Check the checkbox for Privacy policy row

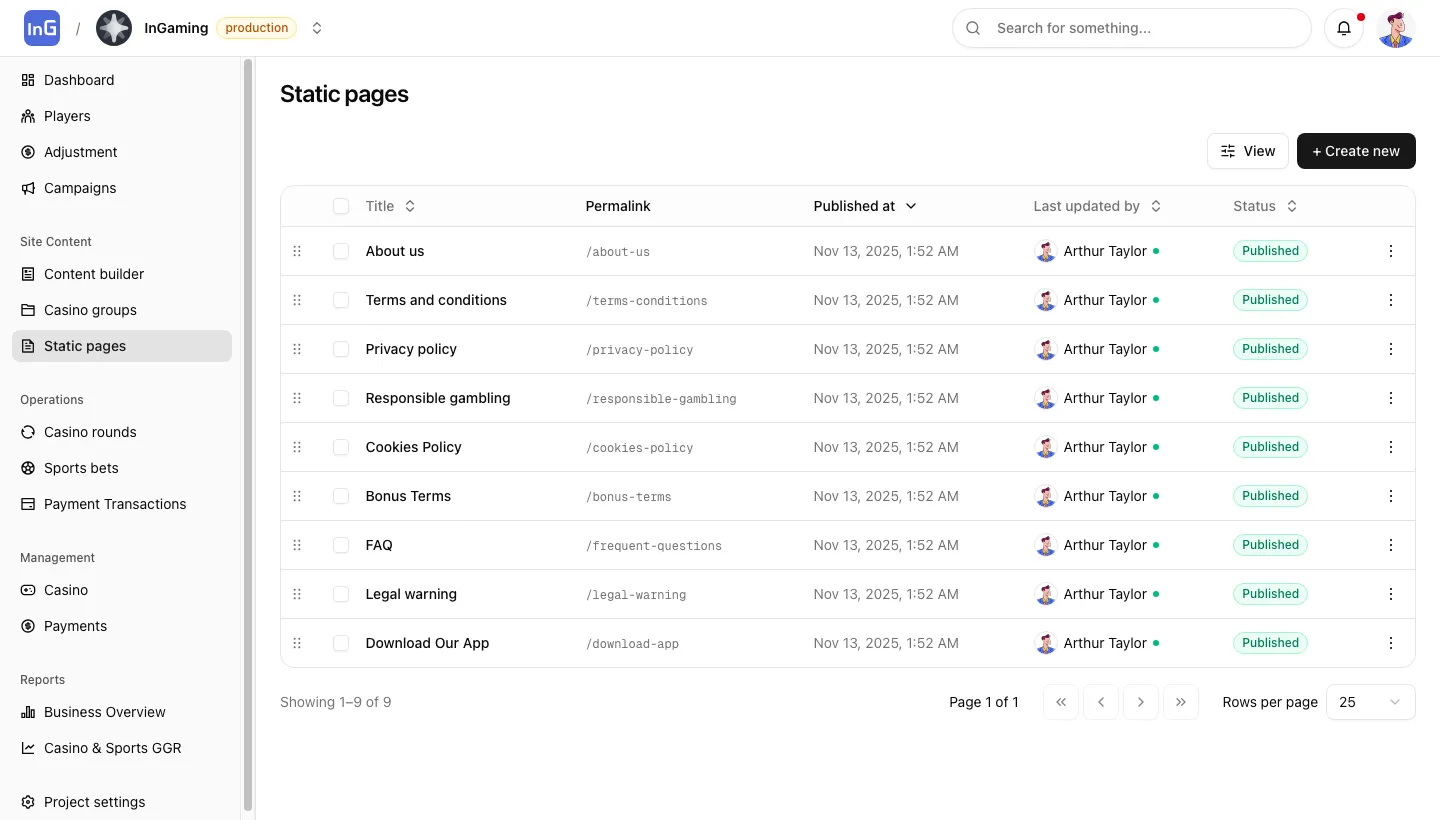tap(341, 349)
